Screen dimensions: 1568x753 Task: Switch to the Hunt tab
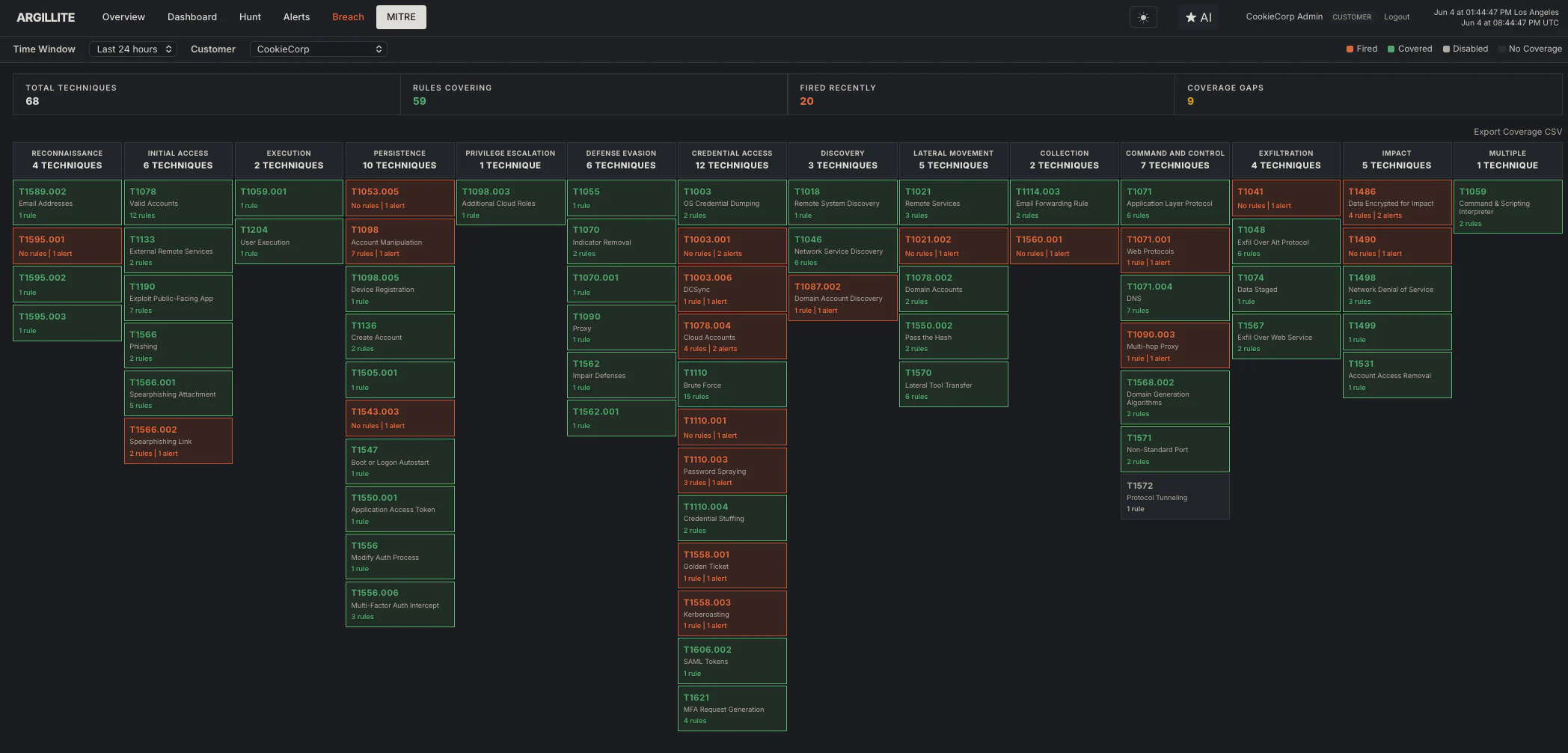tap(250, 16)
